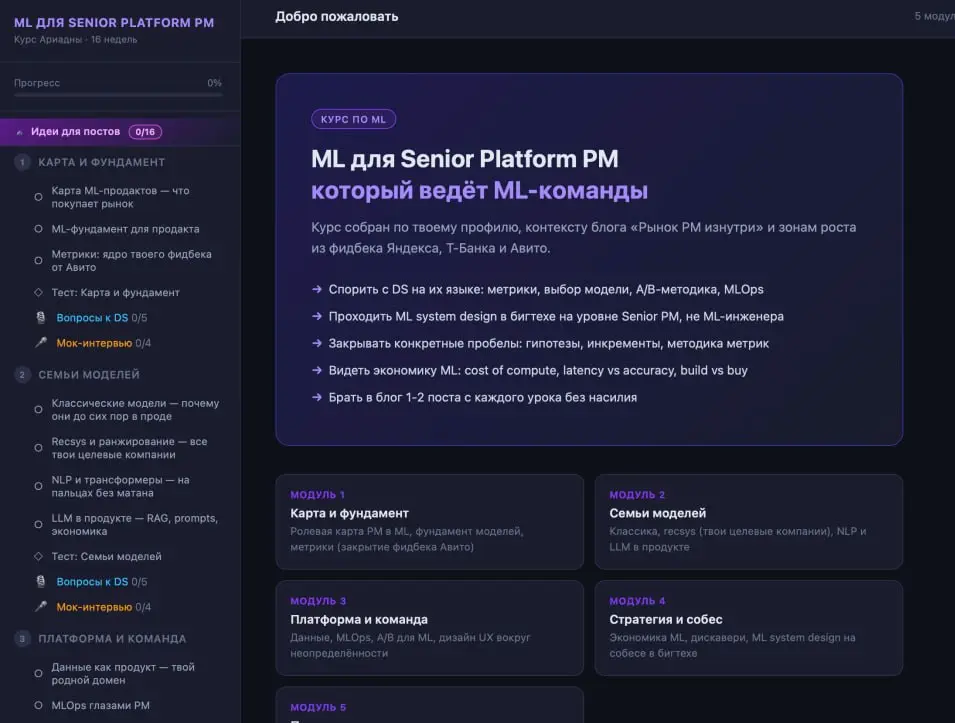Click the Курс по ML badge

353,119
